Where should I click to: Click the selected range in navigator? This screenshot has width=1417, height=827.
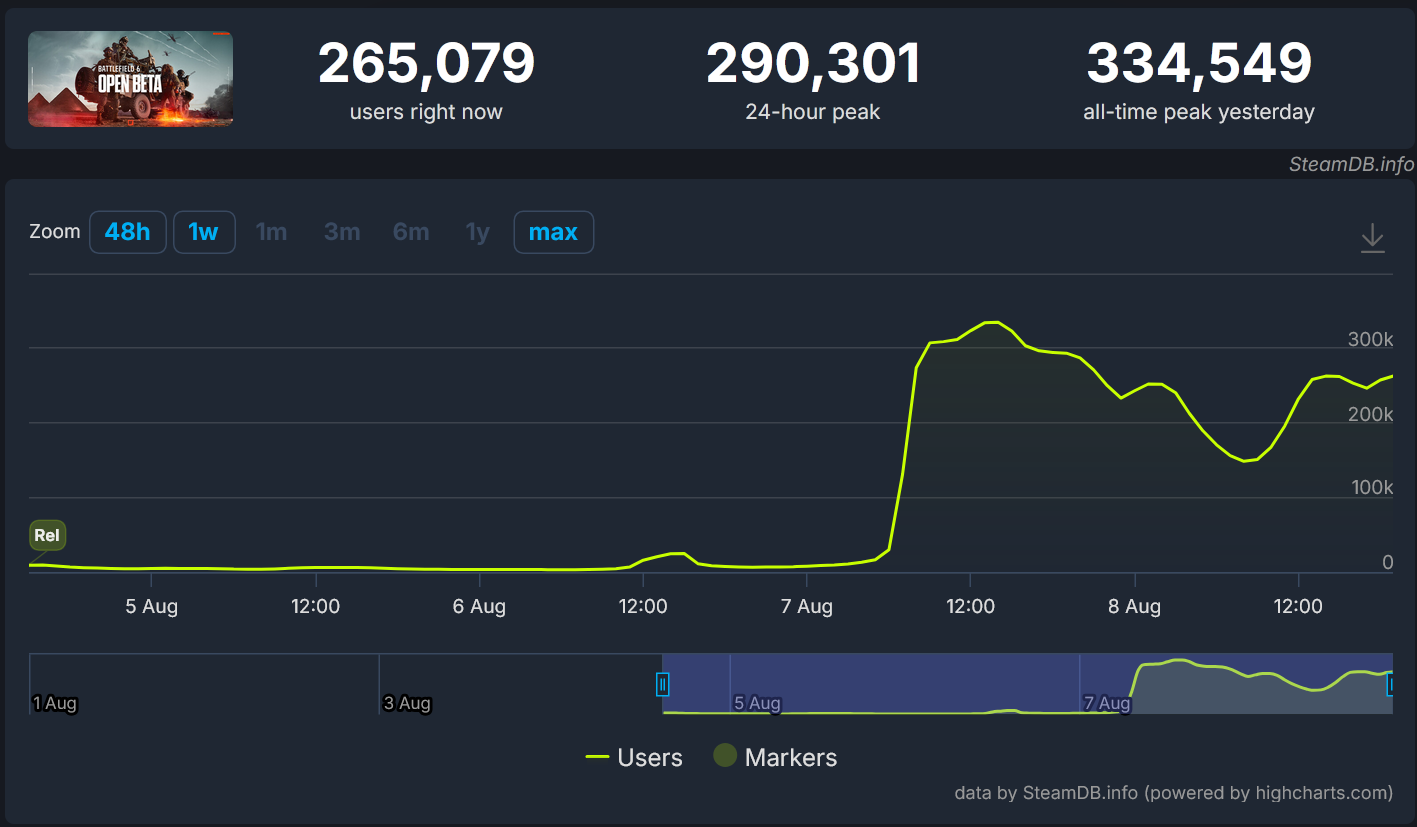tap(1027, 683)
